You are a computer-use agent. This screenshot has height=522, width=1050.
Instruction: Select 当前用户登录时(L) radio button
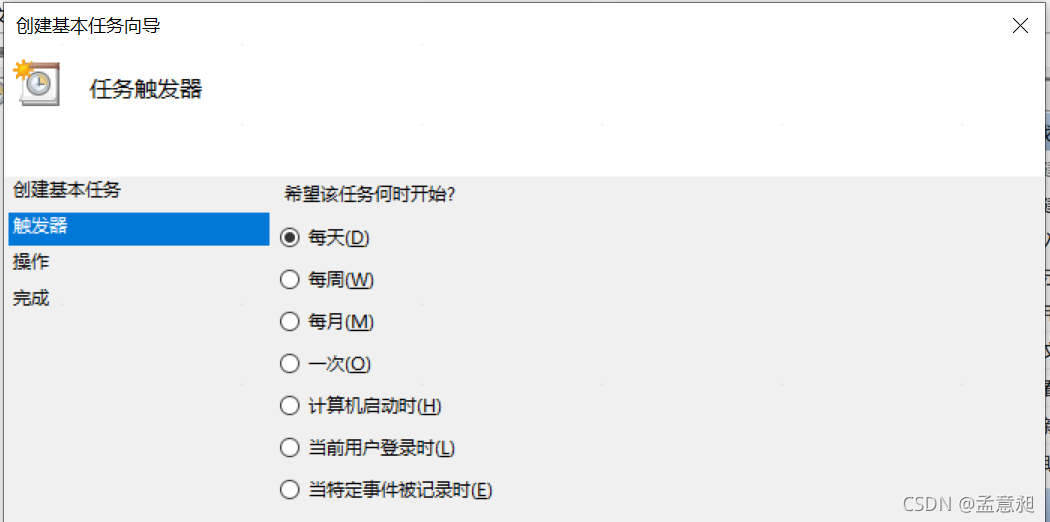(290, 448)
